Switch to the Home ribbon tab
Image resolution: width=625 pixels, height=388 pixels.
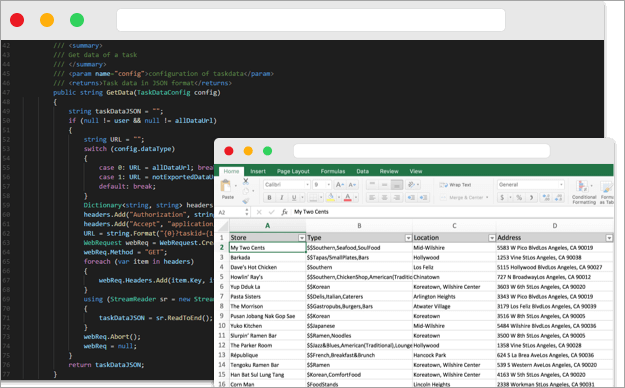point(231,171)
